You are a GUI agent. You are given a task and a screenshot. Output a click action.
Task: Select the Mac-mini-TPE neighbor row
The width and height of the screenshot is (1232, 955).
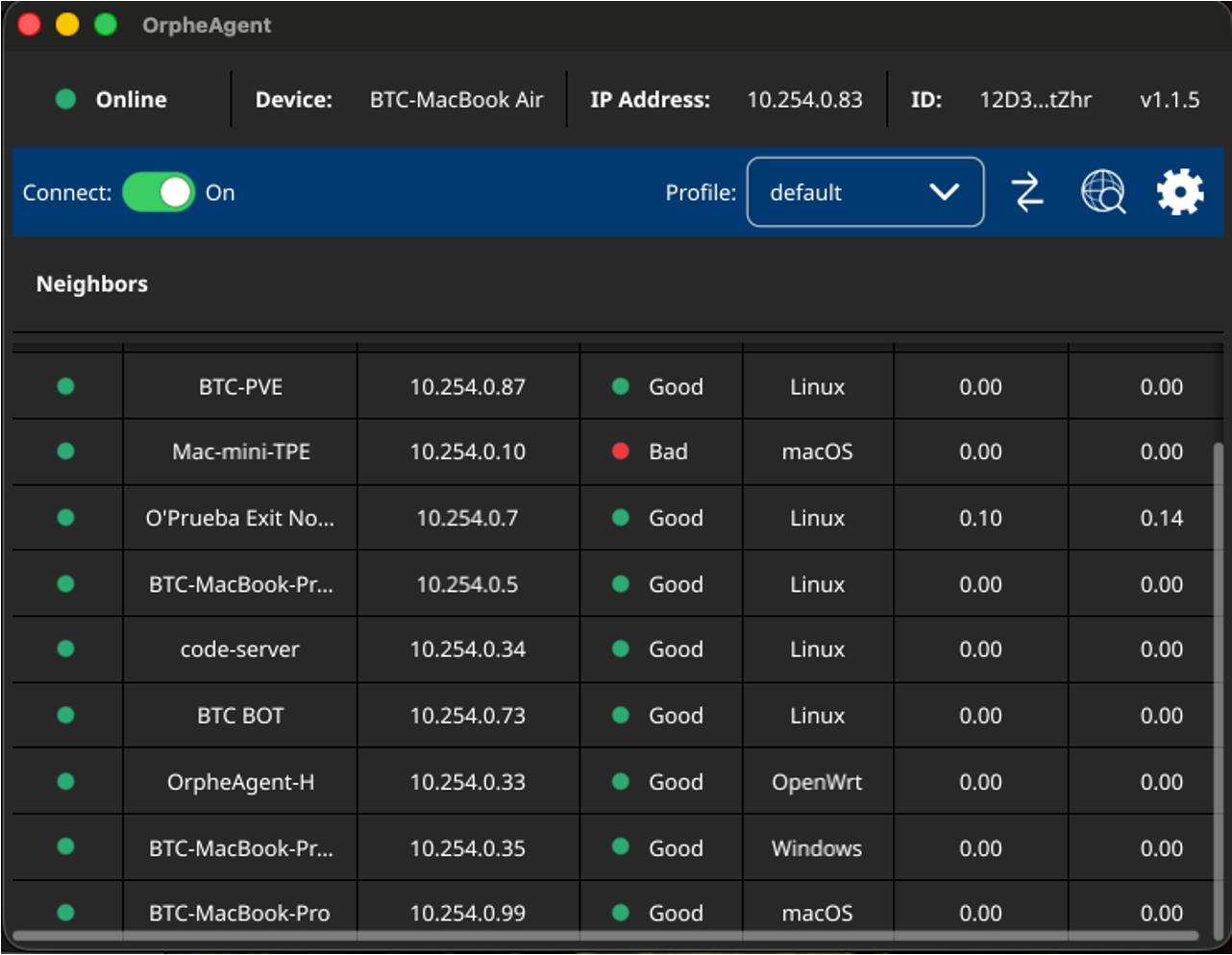(613, 452)
